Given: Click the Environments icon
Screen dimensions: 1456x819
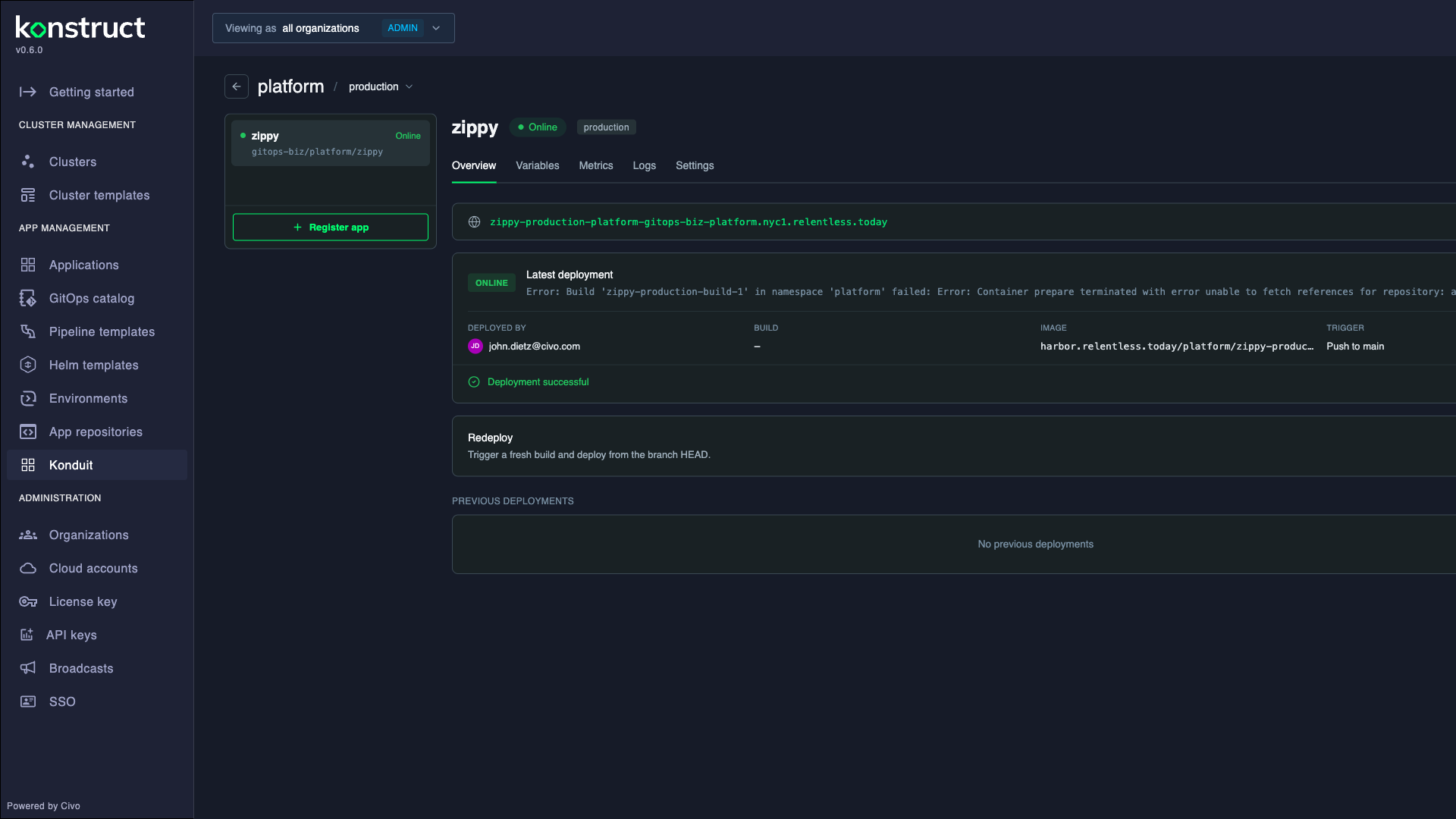Looking at the screenshot, I should [28, 398].
